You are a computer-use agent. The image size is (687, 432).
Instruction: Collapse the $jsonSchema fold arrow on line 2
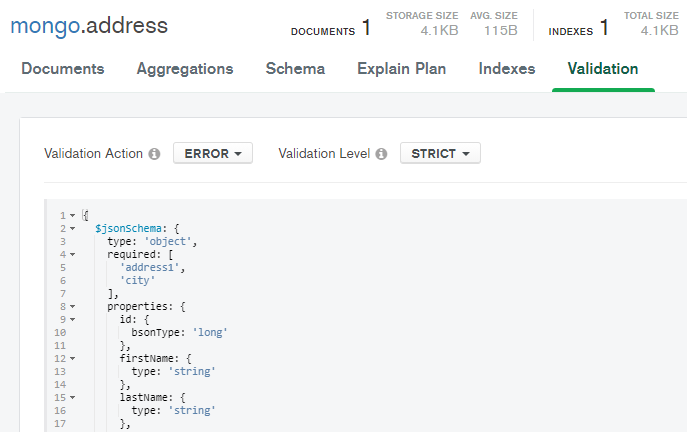(x=73, y=229)
